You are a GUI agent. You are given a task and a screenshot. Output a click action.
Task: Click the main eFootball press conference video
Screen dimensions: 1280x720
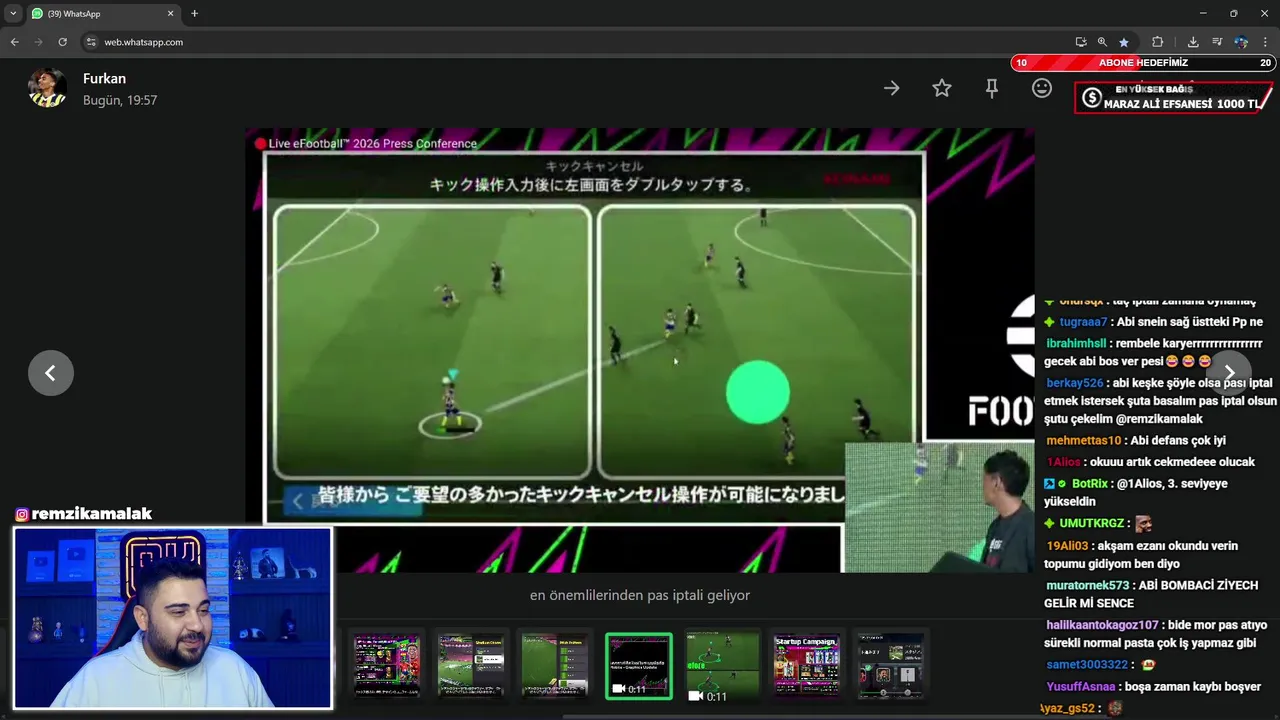(x=640, y=350)
